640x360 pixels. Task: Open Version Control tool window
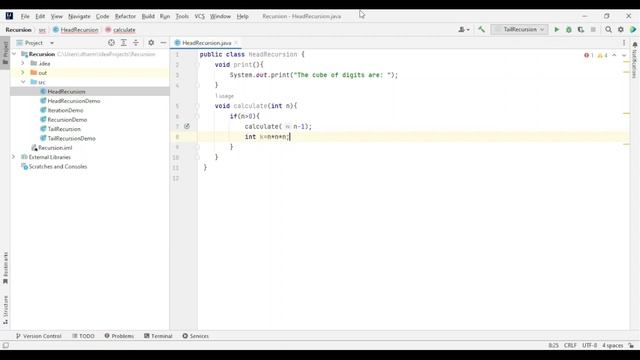coord(38,336)
